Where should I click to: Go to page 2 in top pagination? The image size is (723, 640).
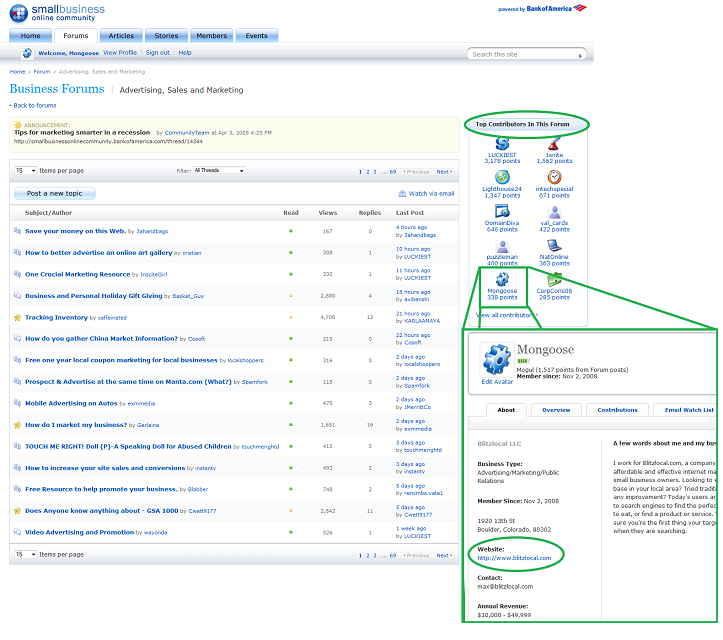(x=367, y=172)
